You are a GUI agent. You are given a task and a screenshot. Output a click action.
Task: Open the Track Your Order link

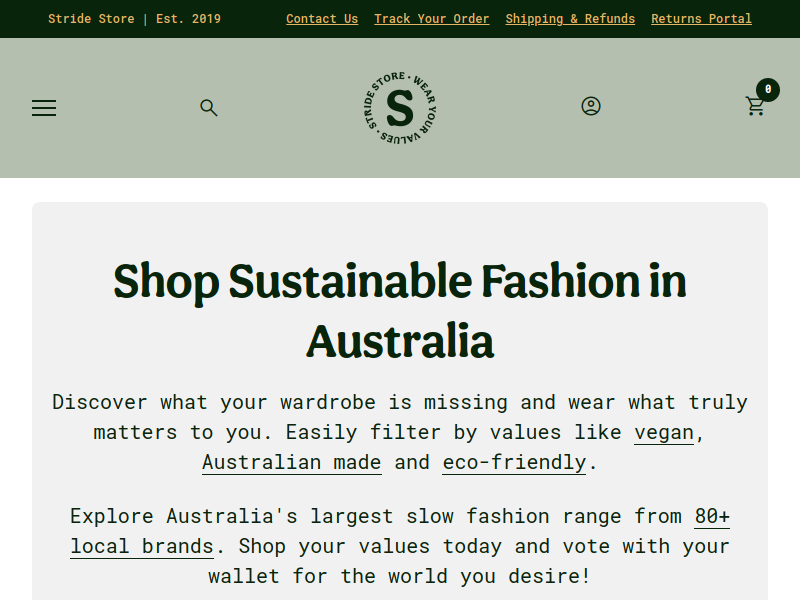[432, 19]
